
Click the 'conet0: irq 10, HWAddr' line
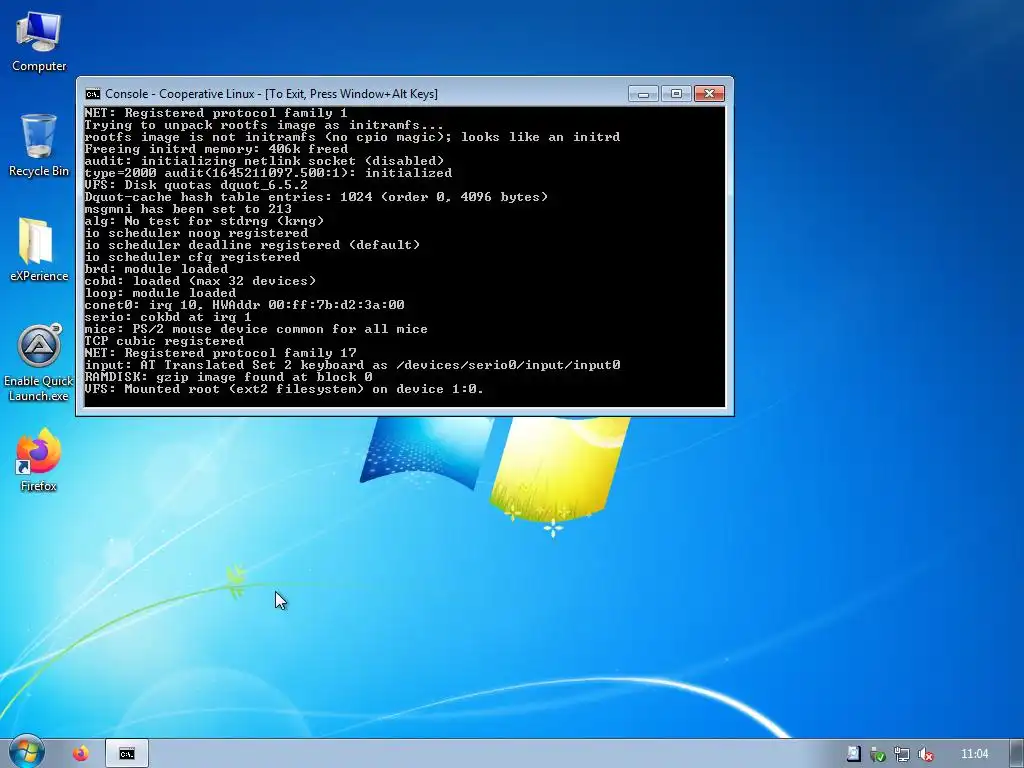[x=244, y=305]
